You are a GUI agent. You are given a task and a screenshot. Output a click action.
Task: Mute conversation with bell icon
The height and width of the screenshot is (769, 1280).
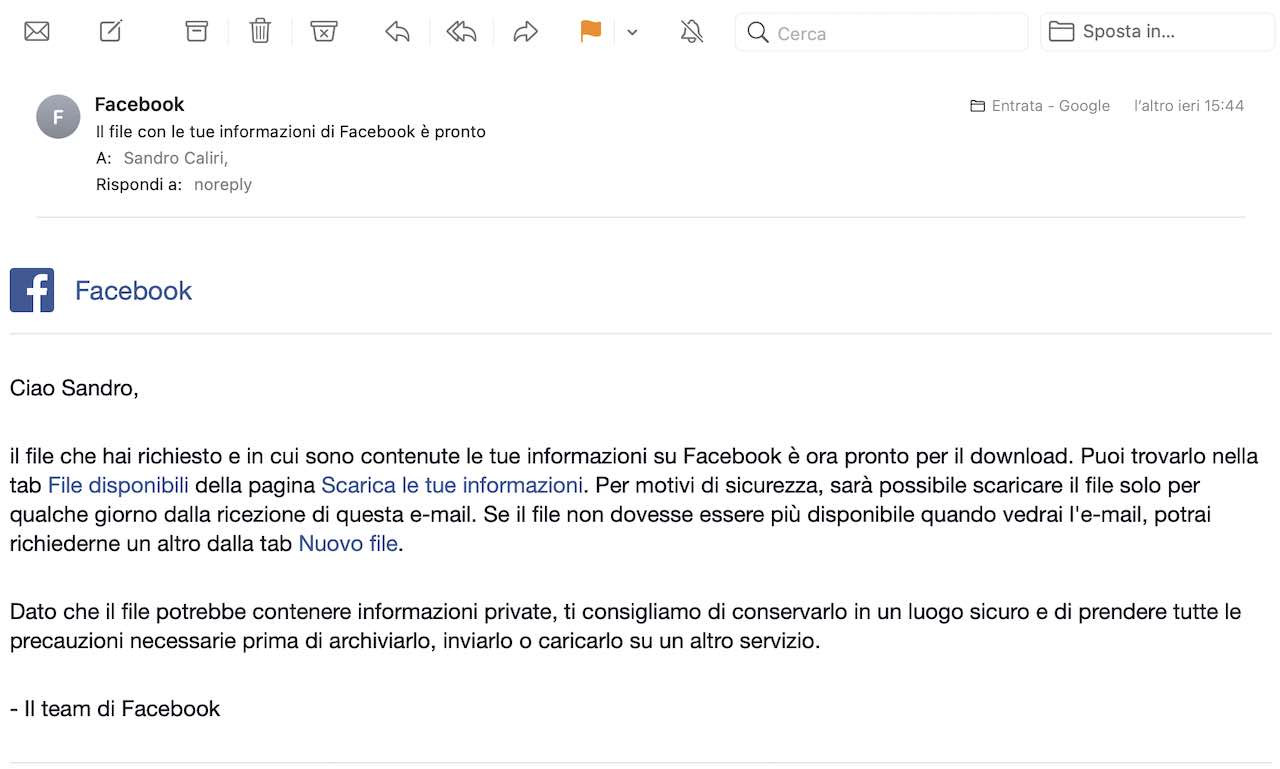coord(692,32)
